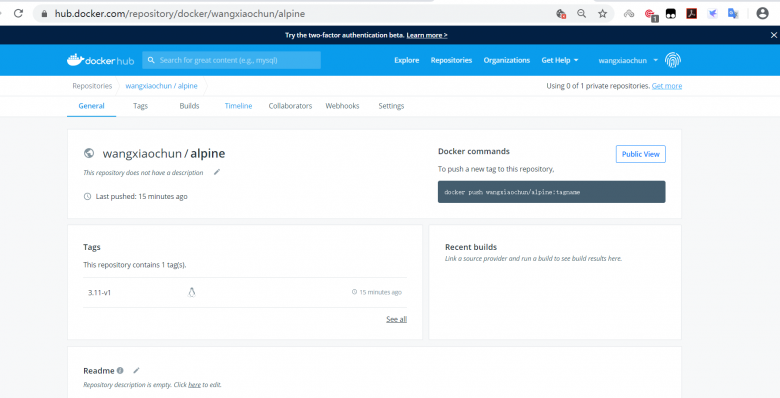Click See all tags link
This screenshot has width=780, height=398.
pyautogui.click(x=396, y=319)
